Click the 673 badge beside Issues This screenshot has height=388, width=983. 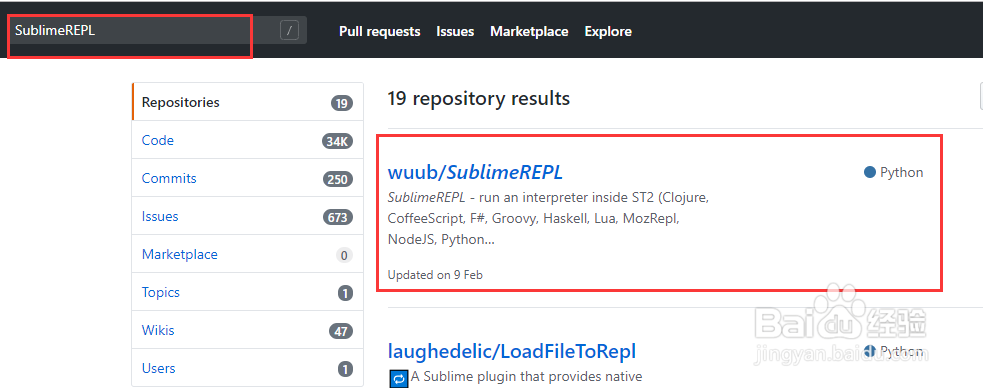pyautogui.click(x=338, y=218)
